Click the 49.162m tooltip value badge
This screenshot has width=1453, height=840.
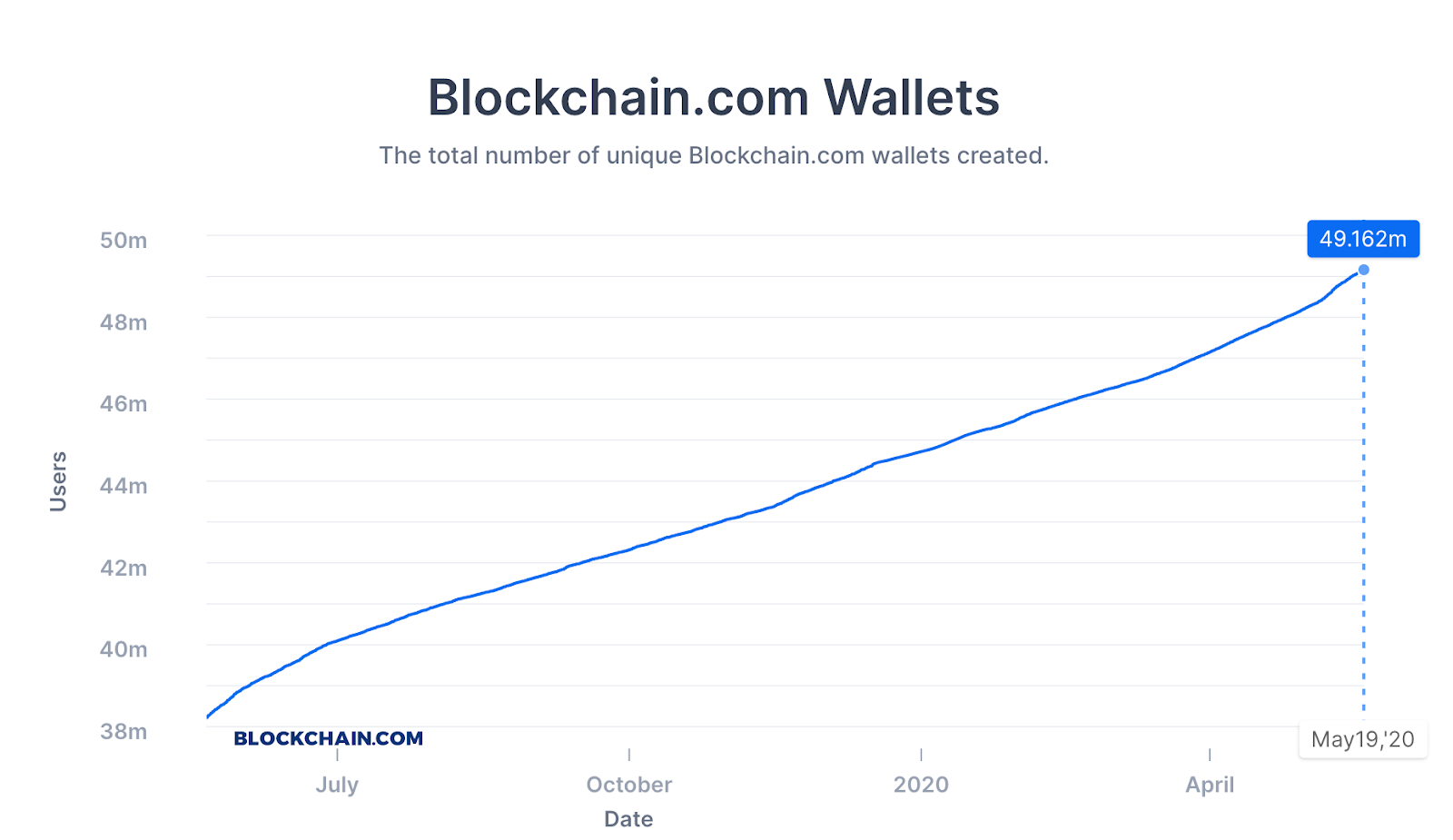(1363, 239)
